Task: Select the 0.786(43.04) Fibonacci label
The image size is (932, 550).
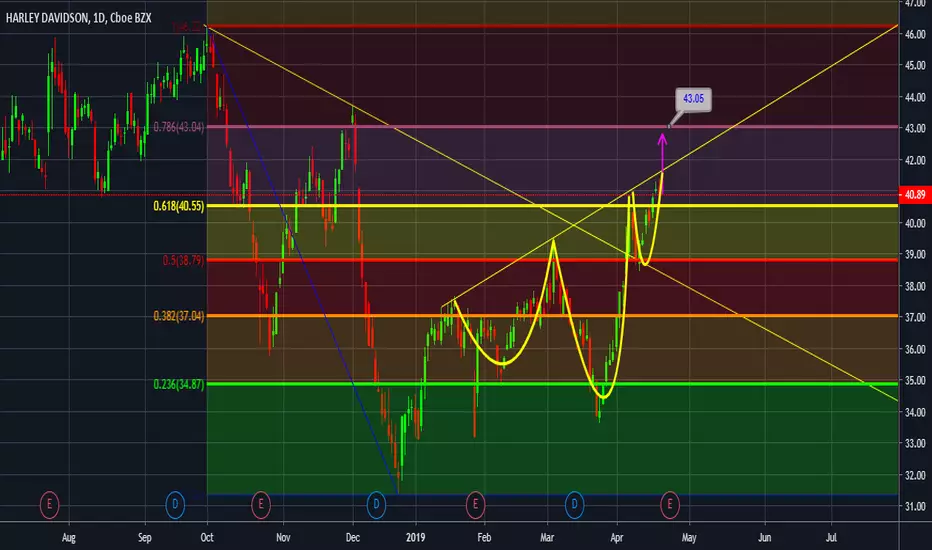Action: (178, 127)
